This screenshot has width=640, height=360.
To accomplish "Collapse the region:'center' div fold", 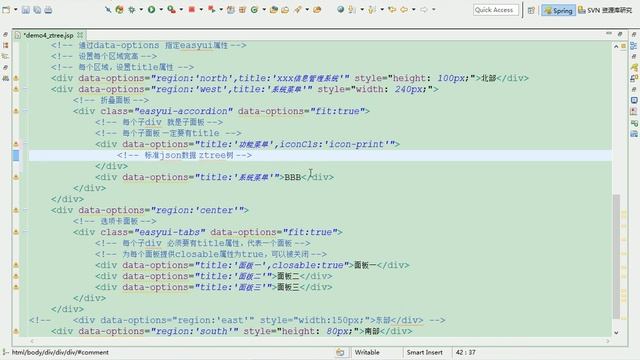I will click(x=25, y=209).
